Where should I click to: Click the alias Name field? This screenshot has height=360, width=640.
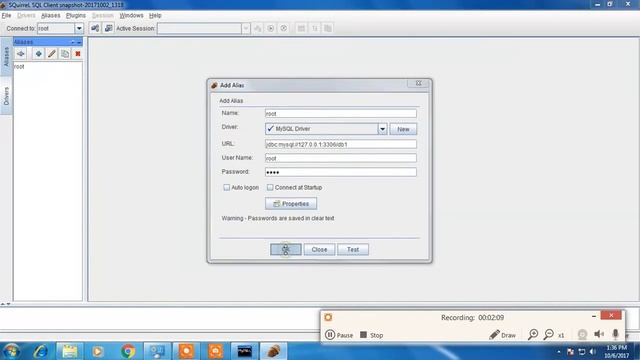click(x=340, y=113)
